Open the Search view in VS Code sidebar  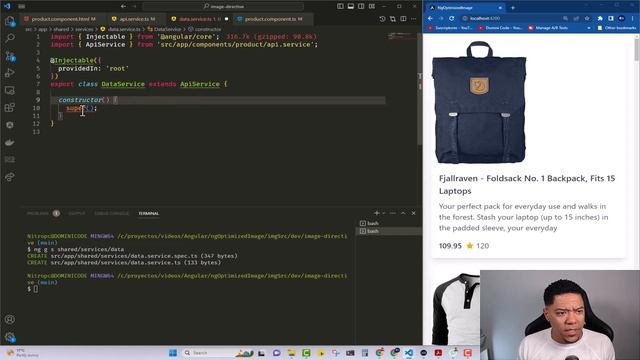pyautogui.click(x=10, y=38)
